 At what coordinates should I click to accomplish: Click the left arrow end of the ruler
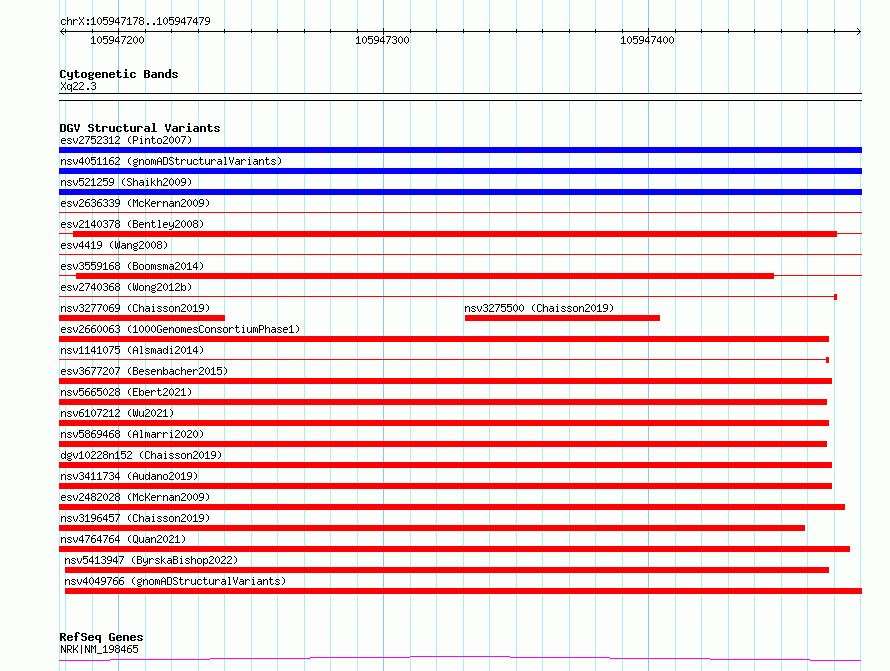(62, 31)
